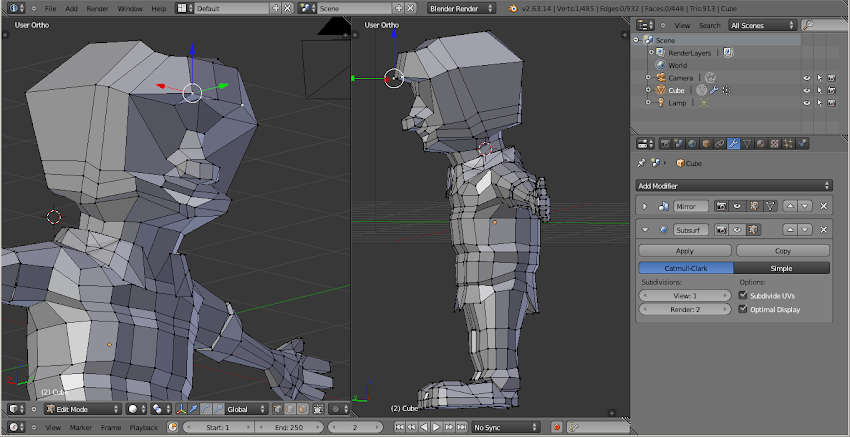Toggle Mirror modifier cage vertices icon
This screenshot has width=850, height=437.
tap(769, 206)
